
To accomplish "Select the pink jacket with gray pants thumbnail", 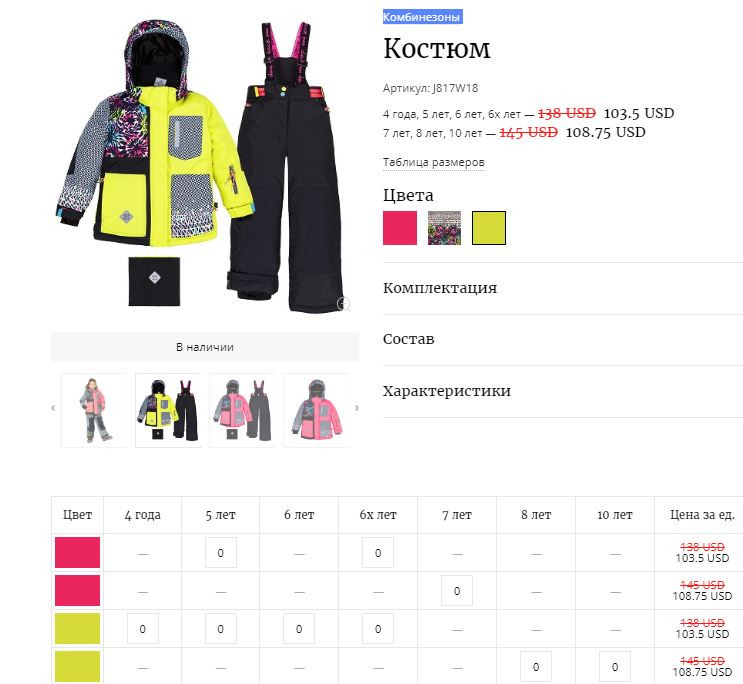I will [242, 410].
